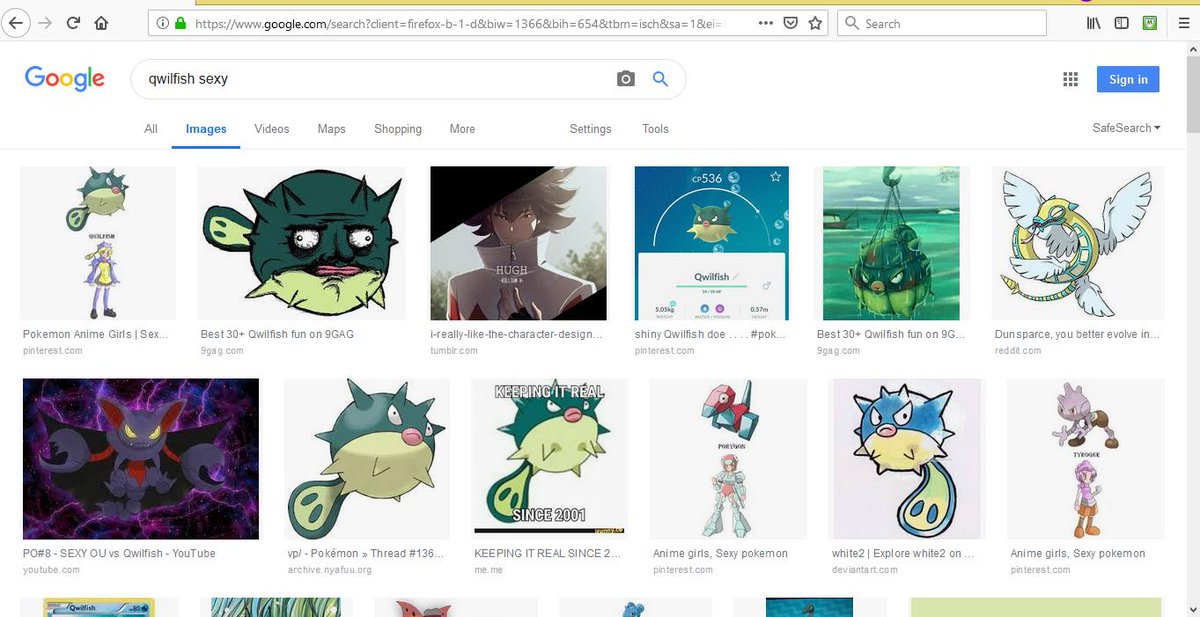Show site information via the info icon
The height and width of the screenshot is (617, 1200).
[x=162, y=23]
